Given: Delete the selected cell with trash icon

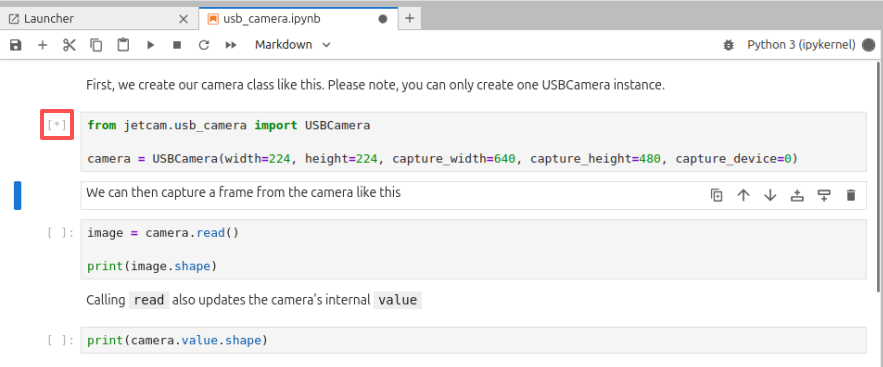Looking at the screenshot, I should click(851, 195).
